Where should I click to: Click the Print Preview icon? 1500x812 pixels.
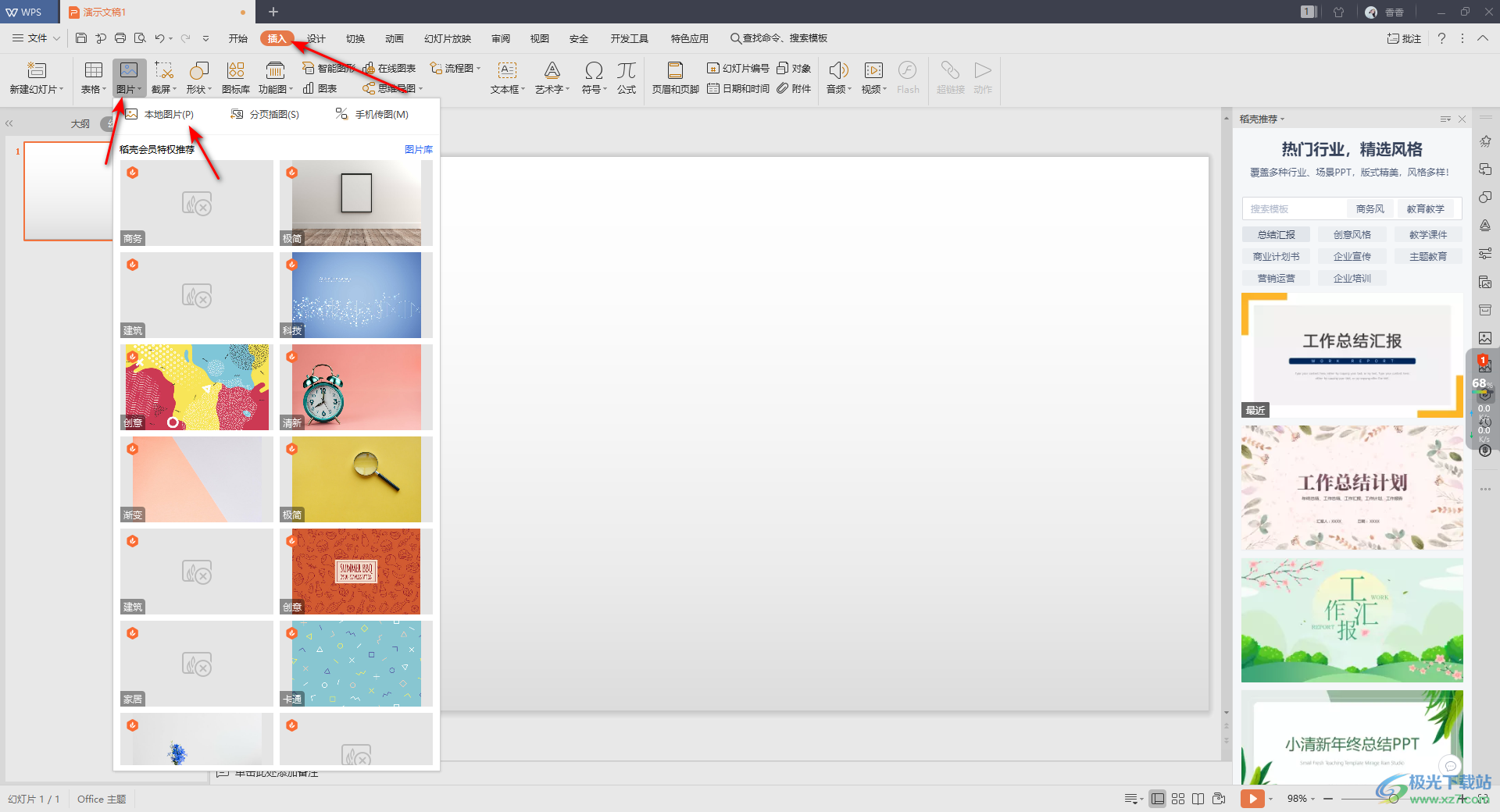[x=140, y=38]
